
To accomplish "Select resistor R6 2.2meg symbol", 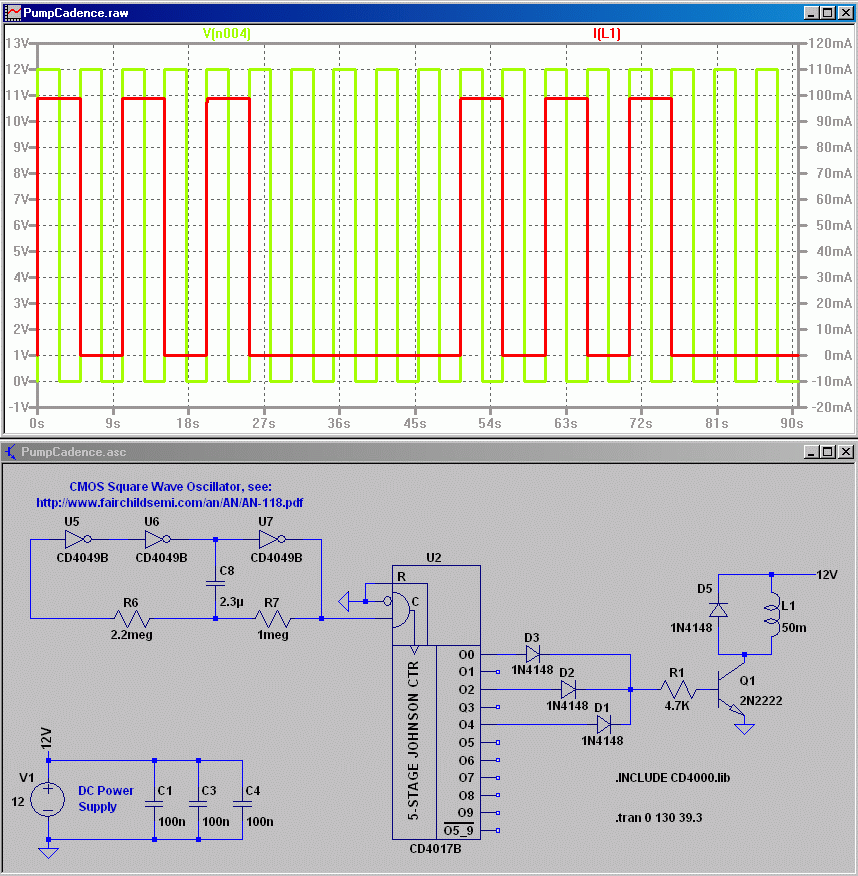I will 131,618.
